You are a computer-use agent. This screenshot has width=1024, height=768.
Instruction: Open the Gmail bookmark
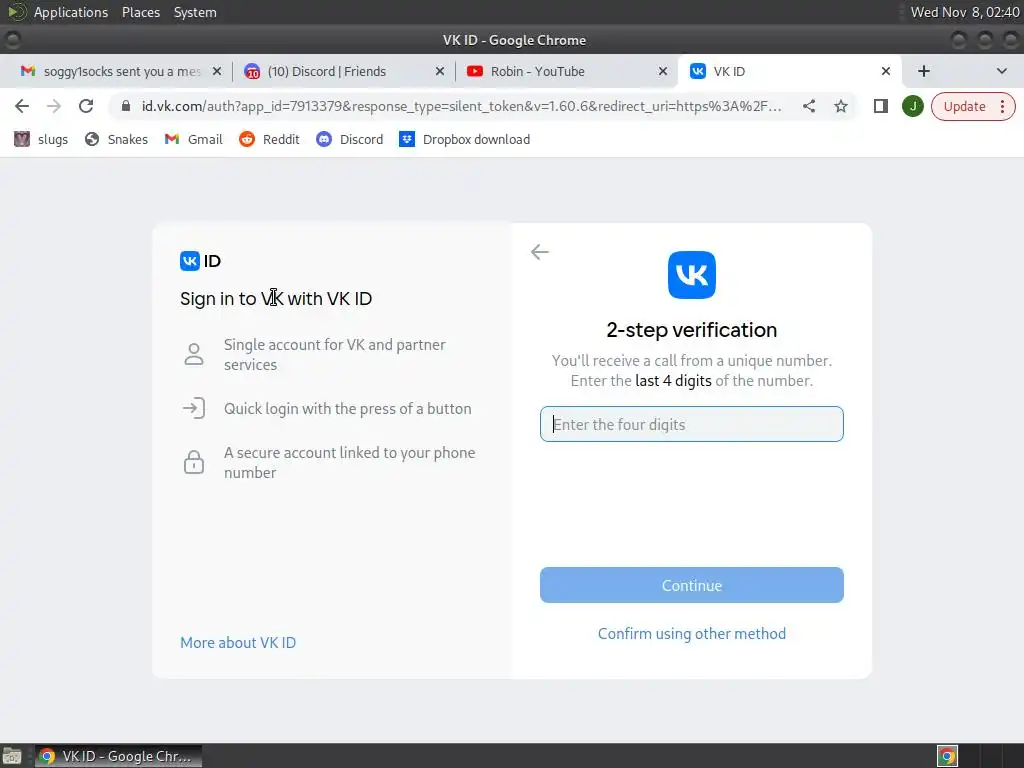pos(193,139)
